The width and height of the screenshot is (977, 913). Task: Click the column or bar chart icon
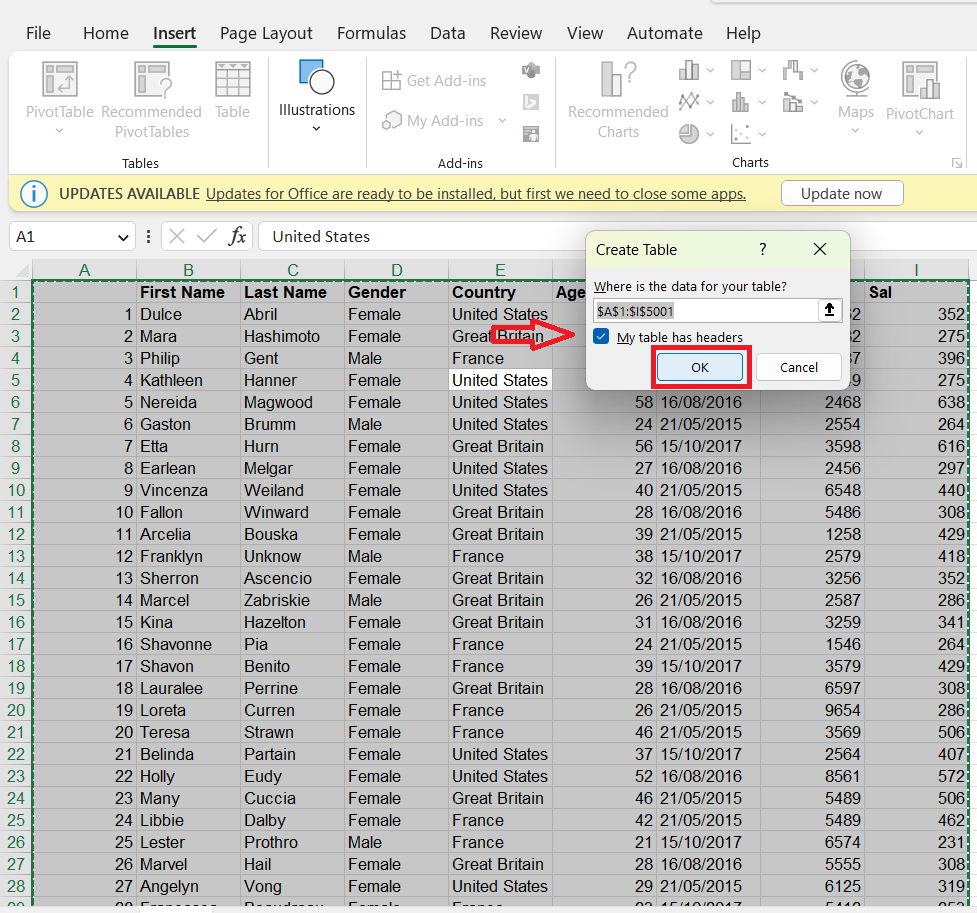689,70
